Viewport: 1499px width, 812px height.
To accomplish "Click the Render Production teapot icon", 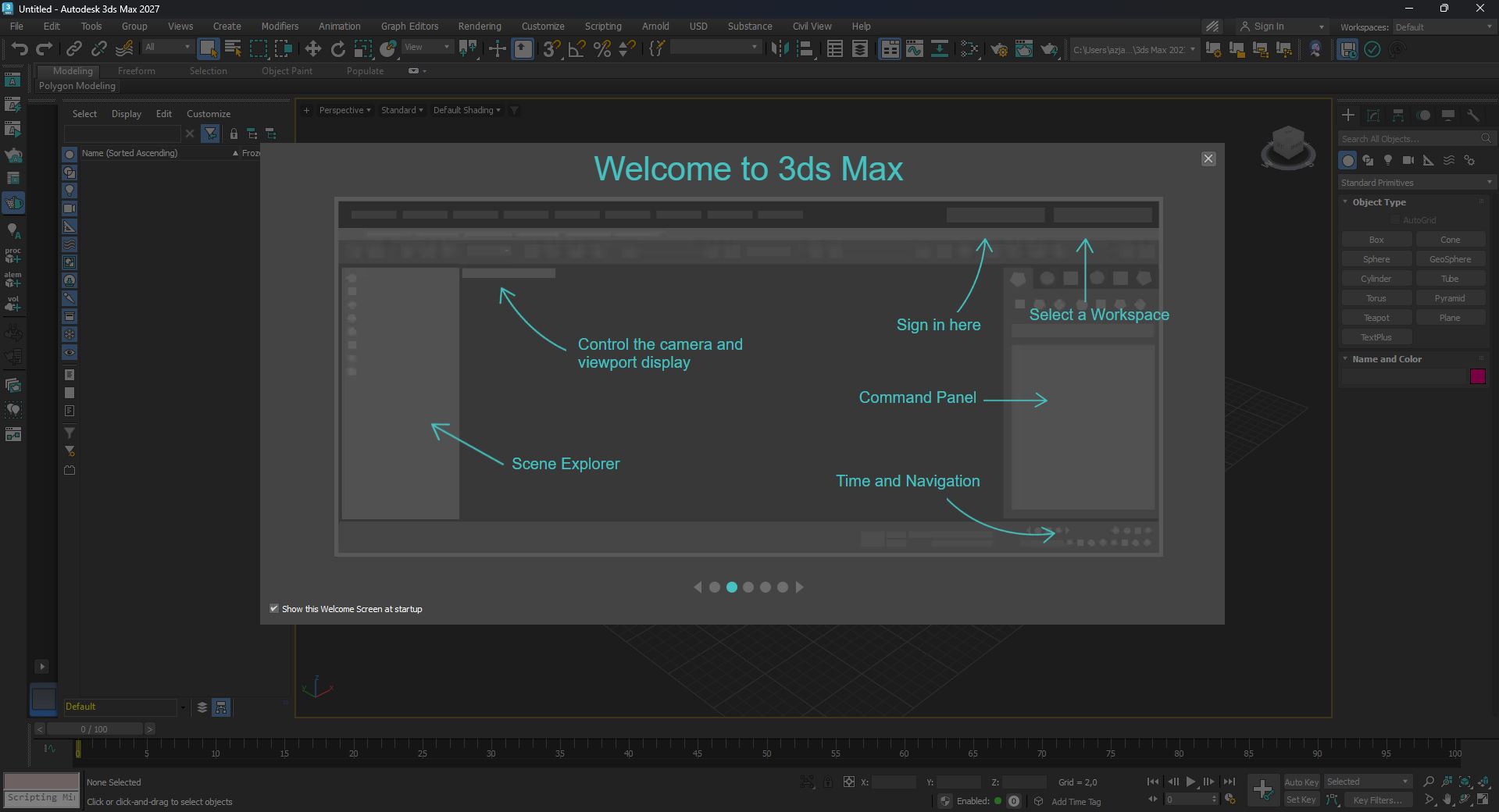I will tap(1049, 49).
